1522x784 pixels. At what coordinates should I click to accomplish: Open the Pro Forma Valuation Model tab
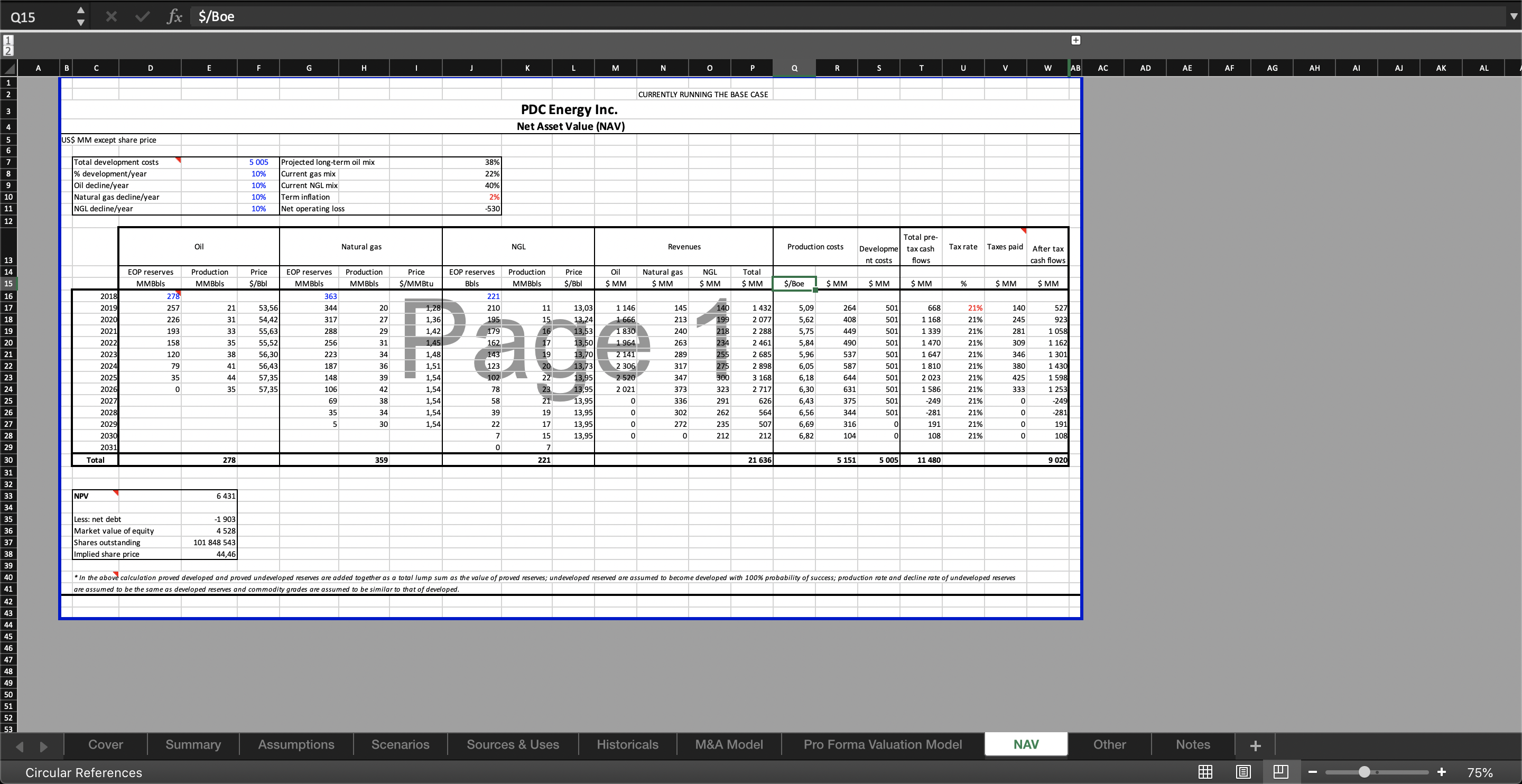[883, 744]
